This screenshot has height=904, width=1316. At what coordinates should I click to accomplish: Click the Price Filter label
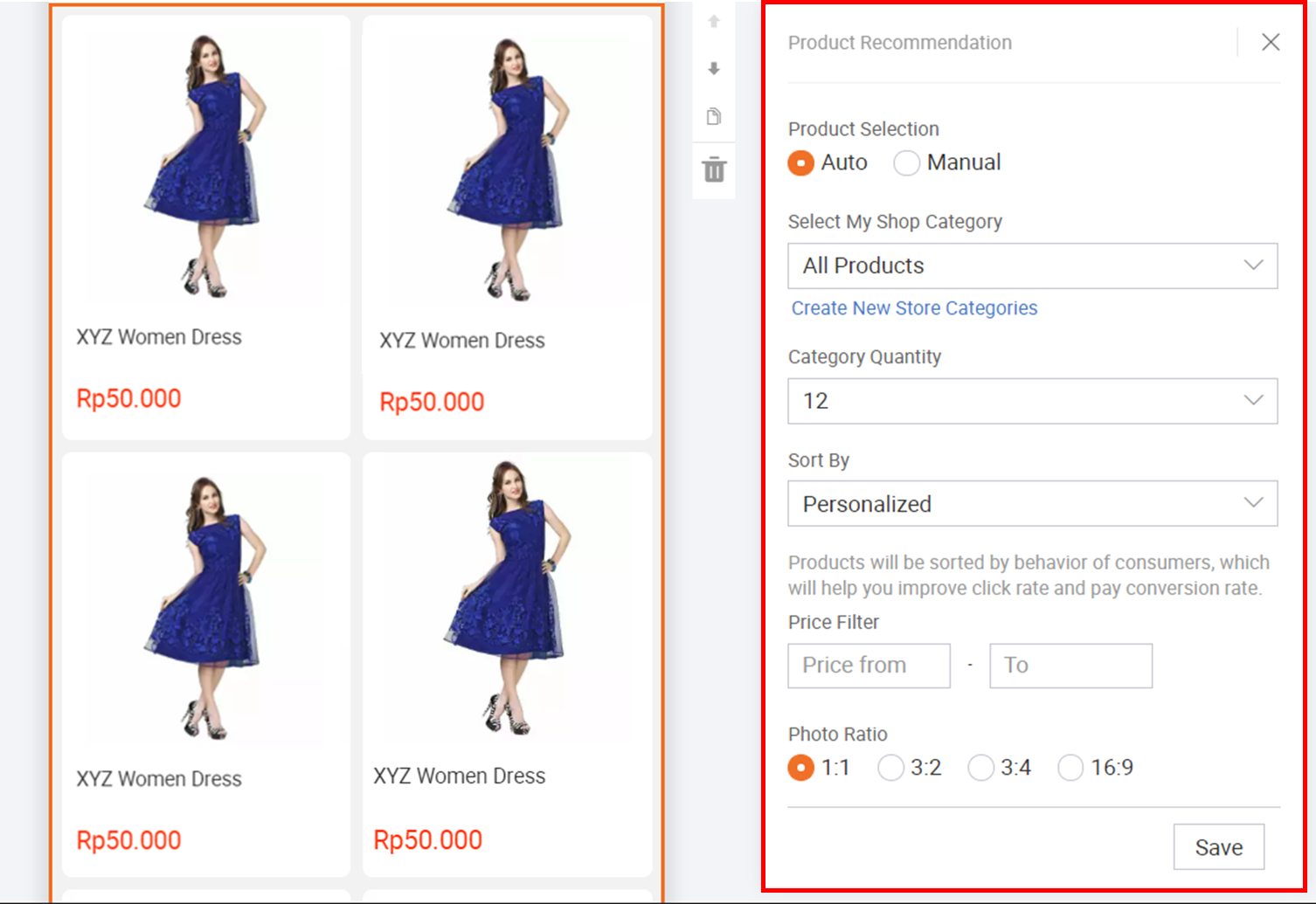[x=834, y=623]
